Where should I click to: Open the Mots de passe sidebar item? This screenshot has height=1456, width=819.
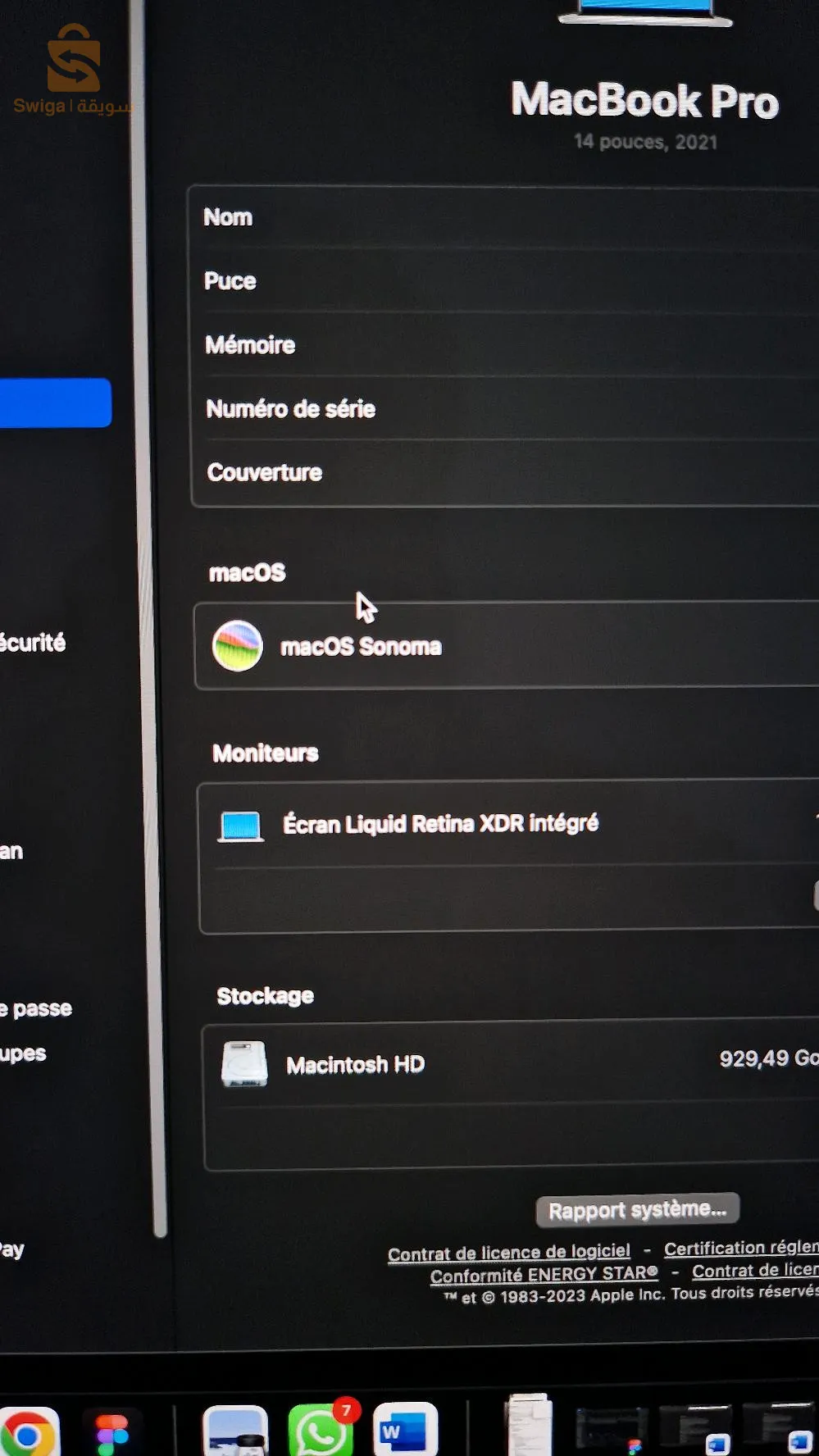pyautogui.click(x=36, y=1008)
